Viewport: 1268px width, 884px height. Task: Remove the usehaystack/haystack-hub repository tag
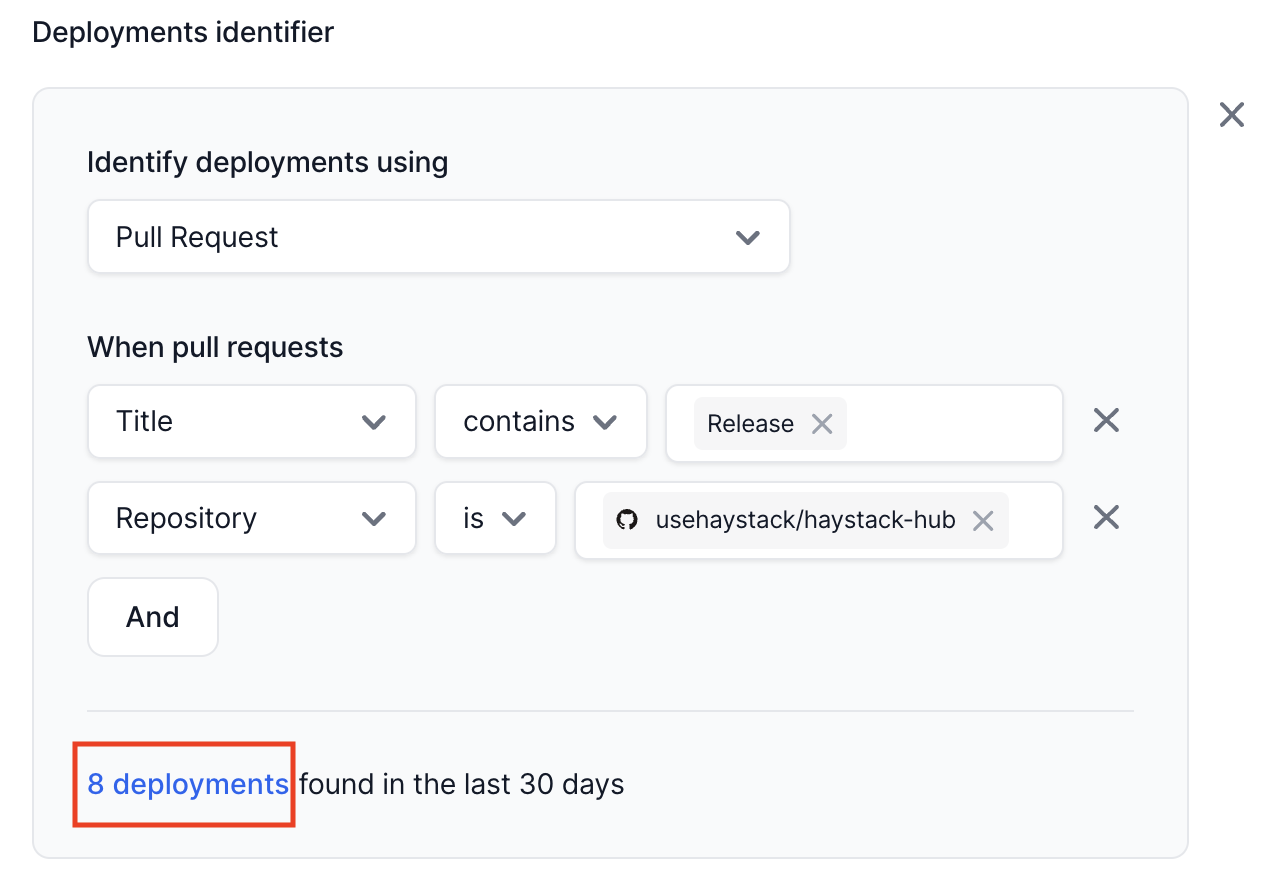coord(983,521)
